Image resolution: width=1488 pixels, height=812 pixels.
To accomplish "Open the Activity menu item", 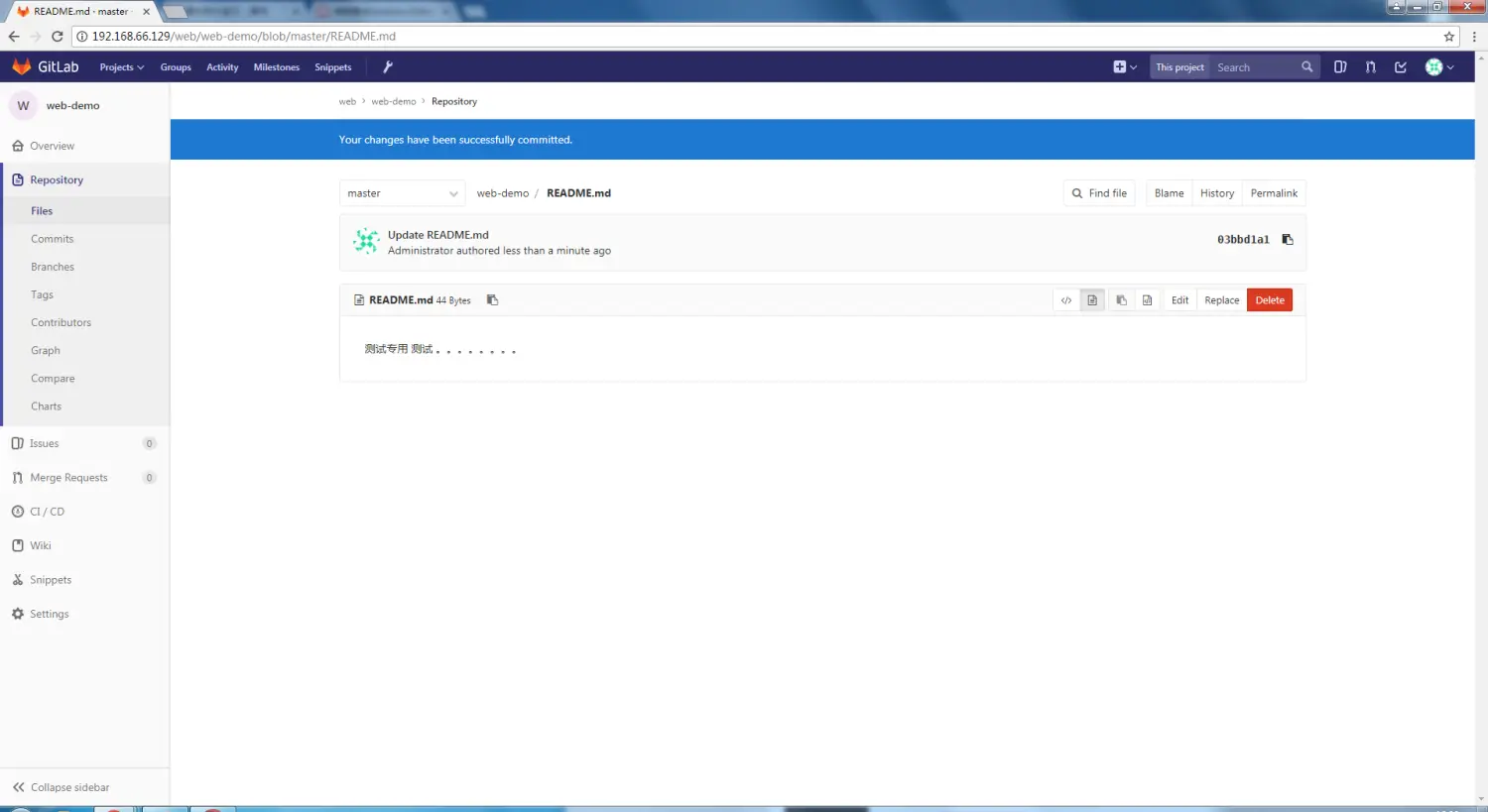I will click(222, 67).
